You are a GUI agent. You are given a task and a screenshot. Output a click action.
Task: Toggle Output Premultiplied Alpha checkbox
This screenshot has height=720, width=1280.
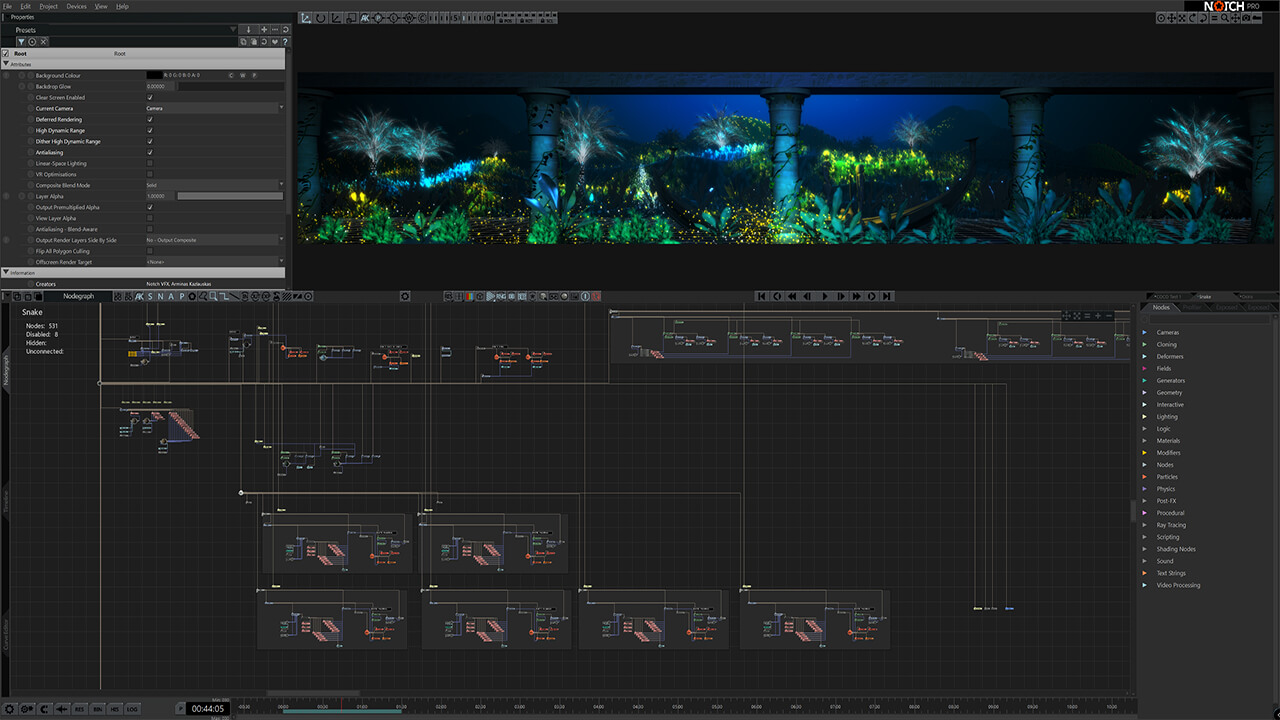[x=150, y=207]
